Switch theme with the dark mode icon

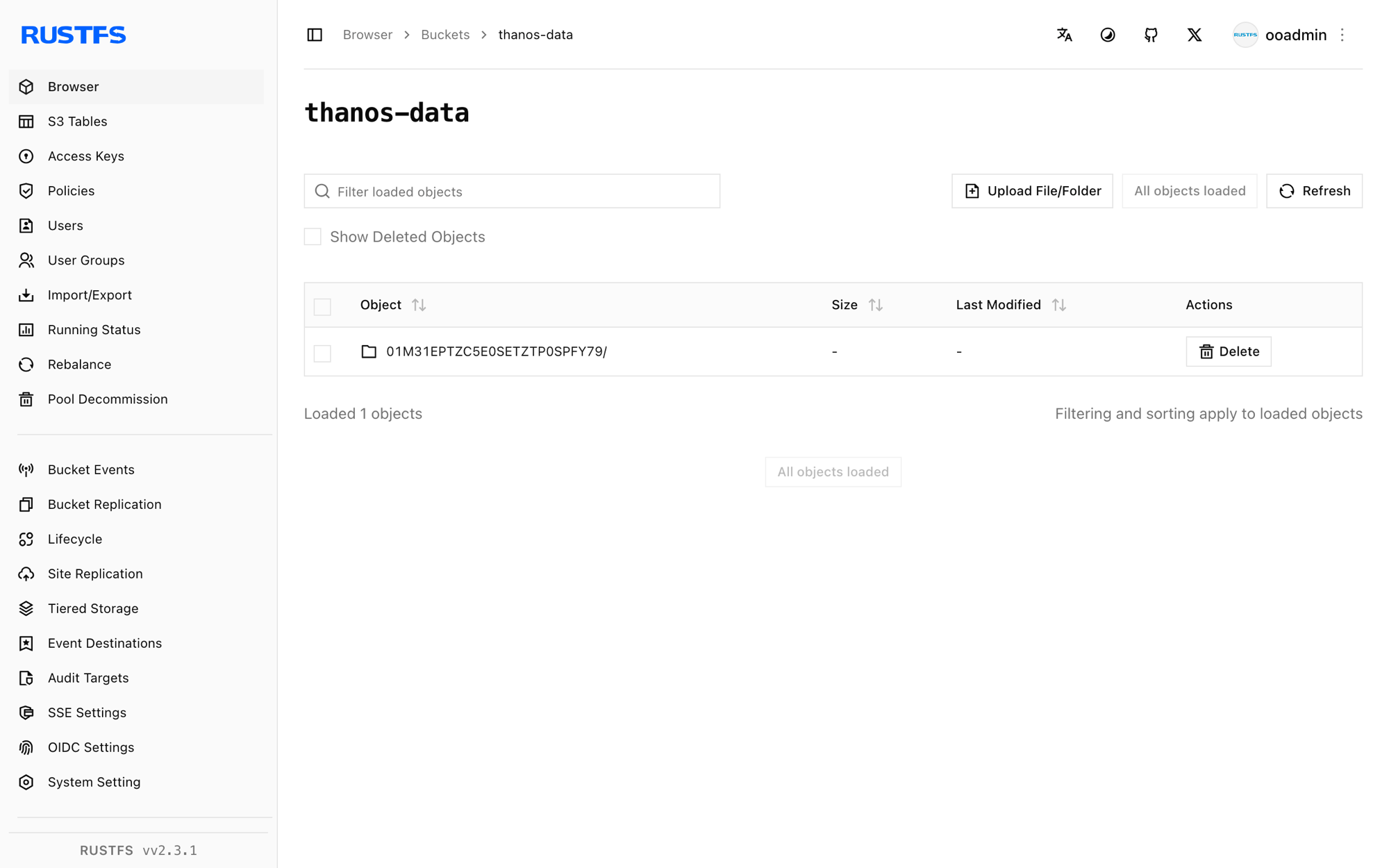(x=1108, y=35)
